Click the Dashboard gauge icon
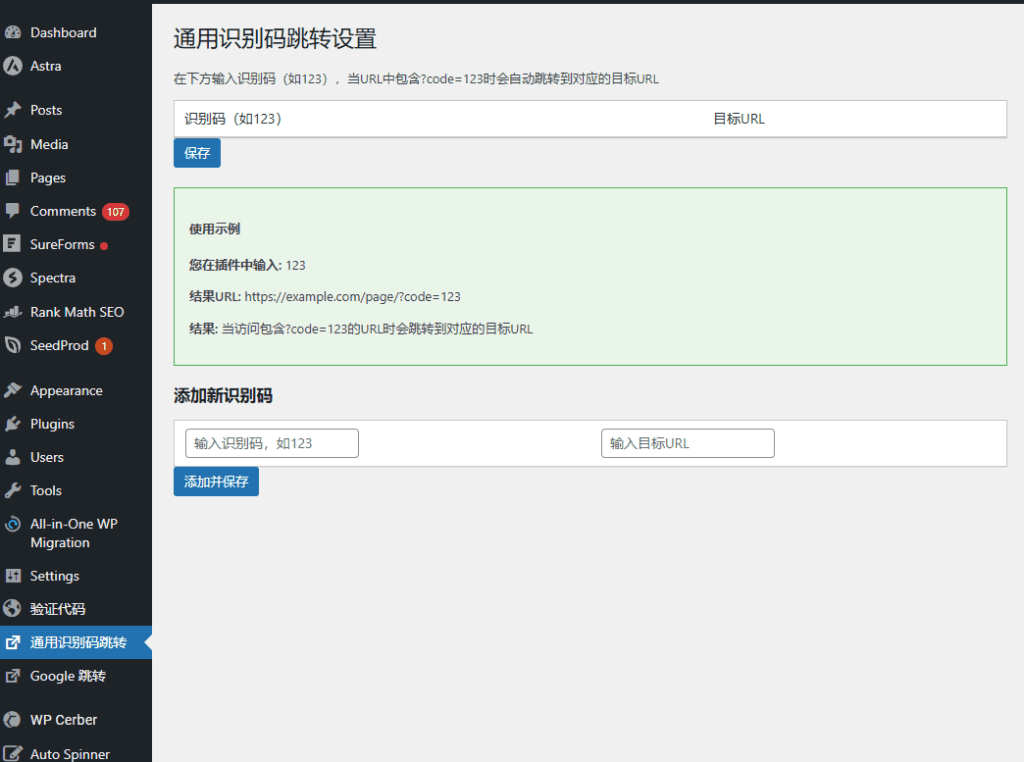 [12, 33]
